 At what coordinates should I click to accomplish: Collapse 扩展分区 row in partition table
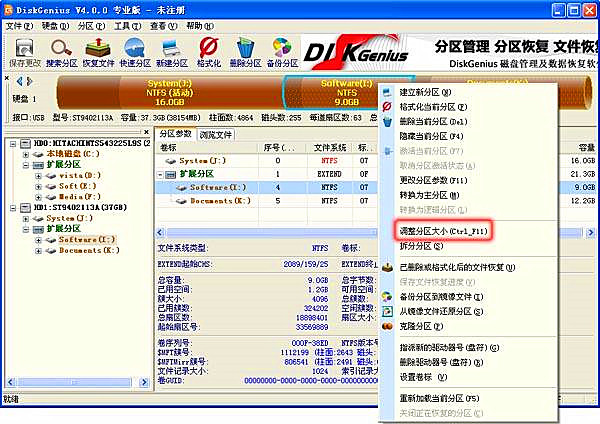tap(161, 174)
